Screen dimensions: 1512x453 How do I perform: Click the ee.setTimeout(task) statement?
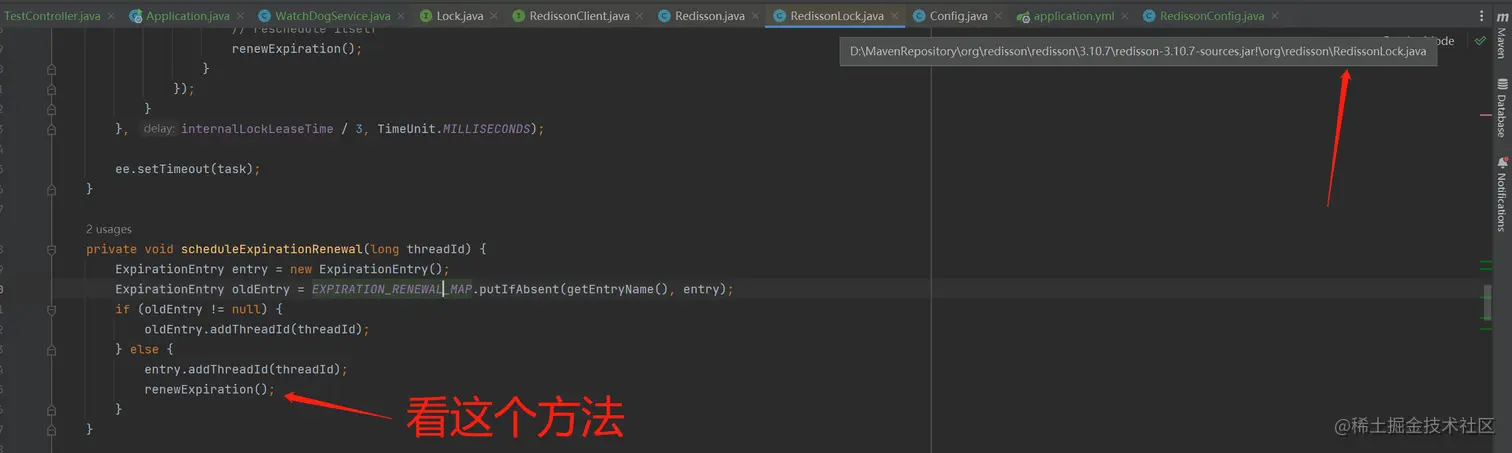click(x=188, y=169)
